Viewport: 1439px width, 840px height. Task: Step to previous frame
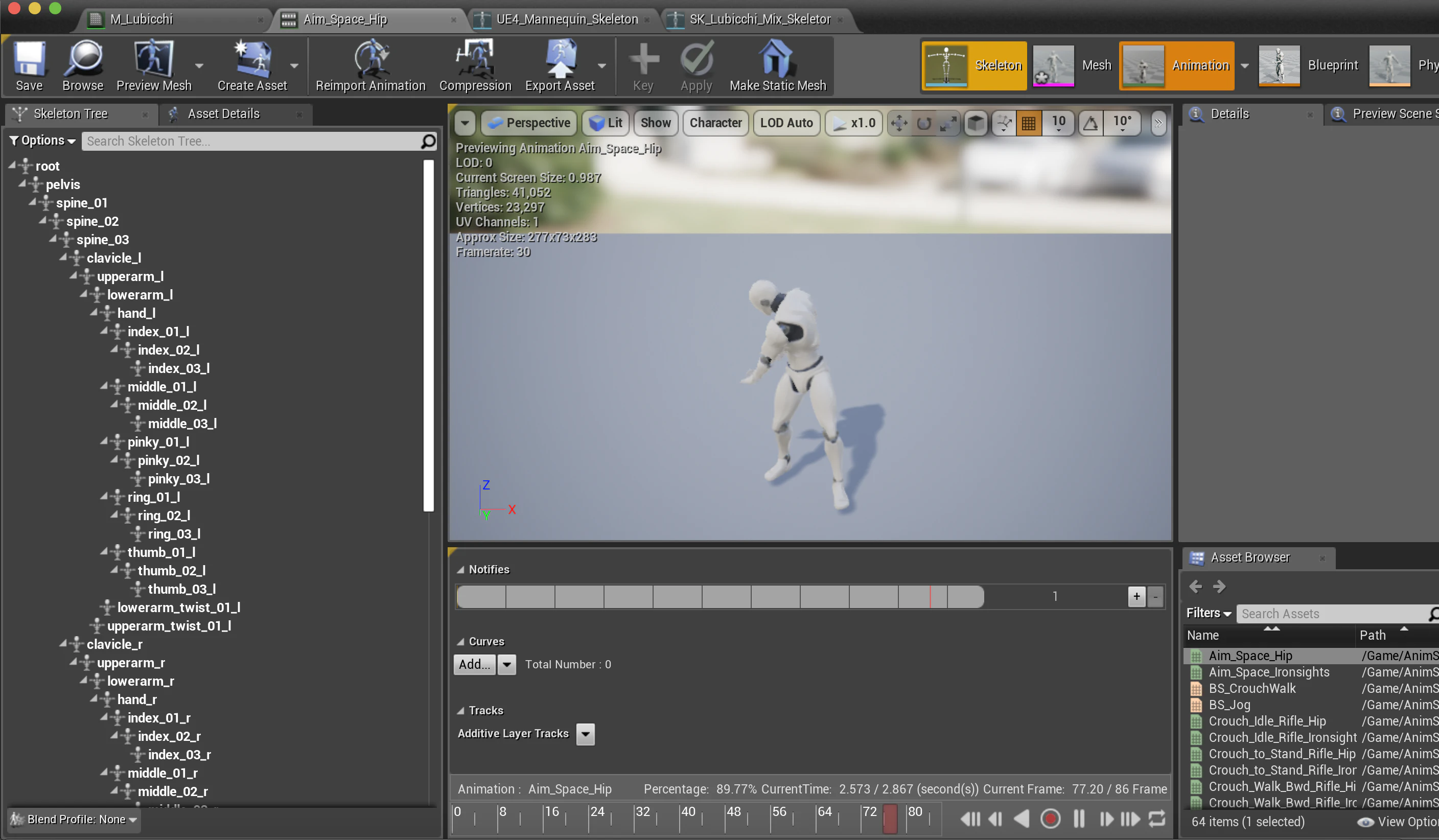tap(995, 819)
